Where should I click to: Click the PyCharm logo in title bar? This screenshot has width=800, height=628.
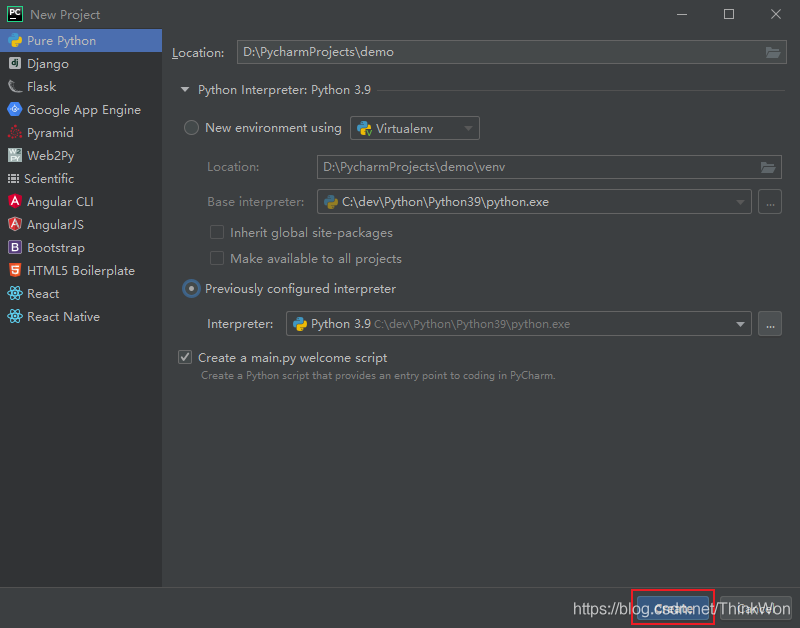15,14
